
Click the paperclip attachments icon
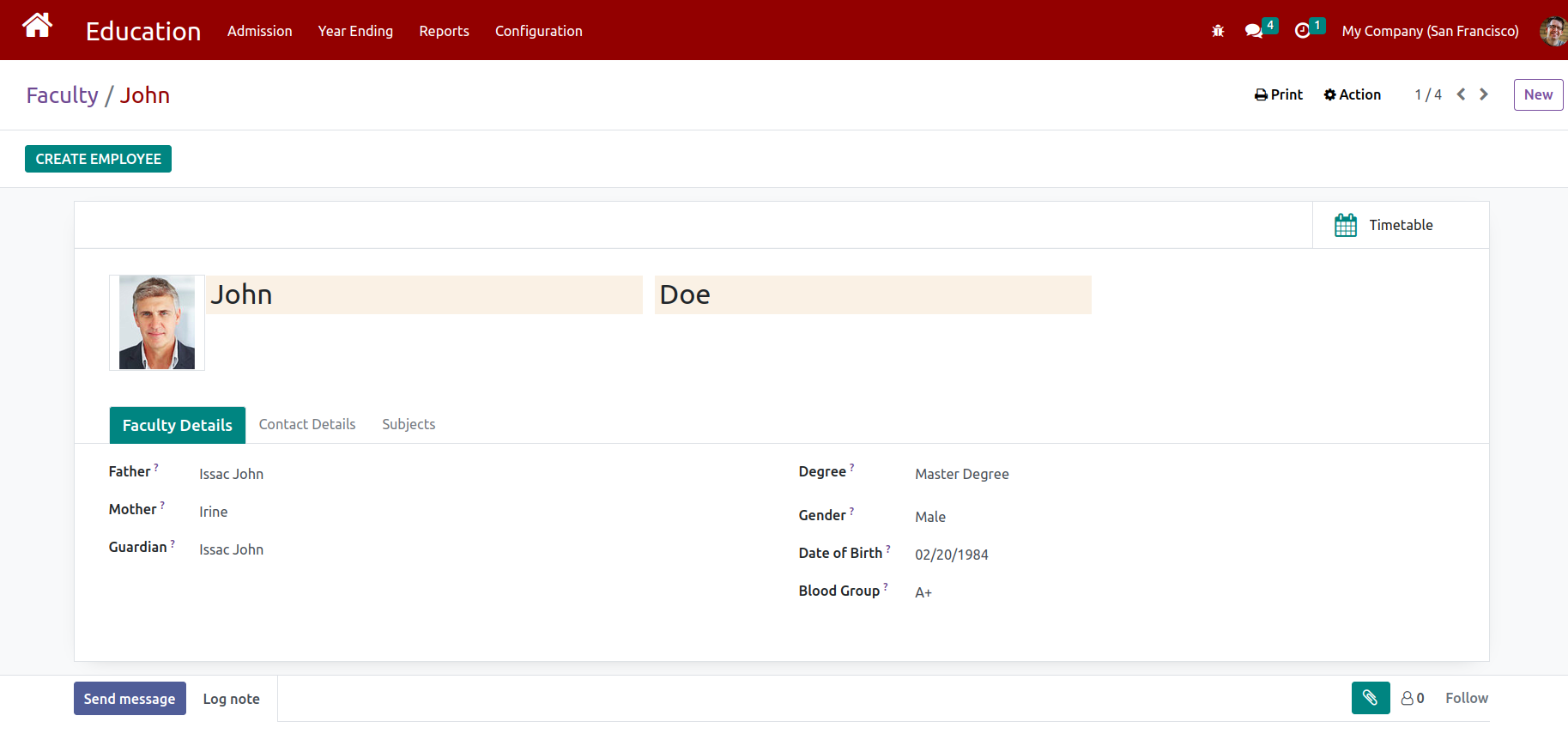[1370, 698]
